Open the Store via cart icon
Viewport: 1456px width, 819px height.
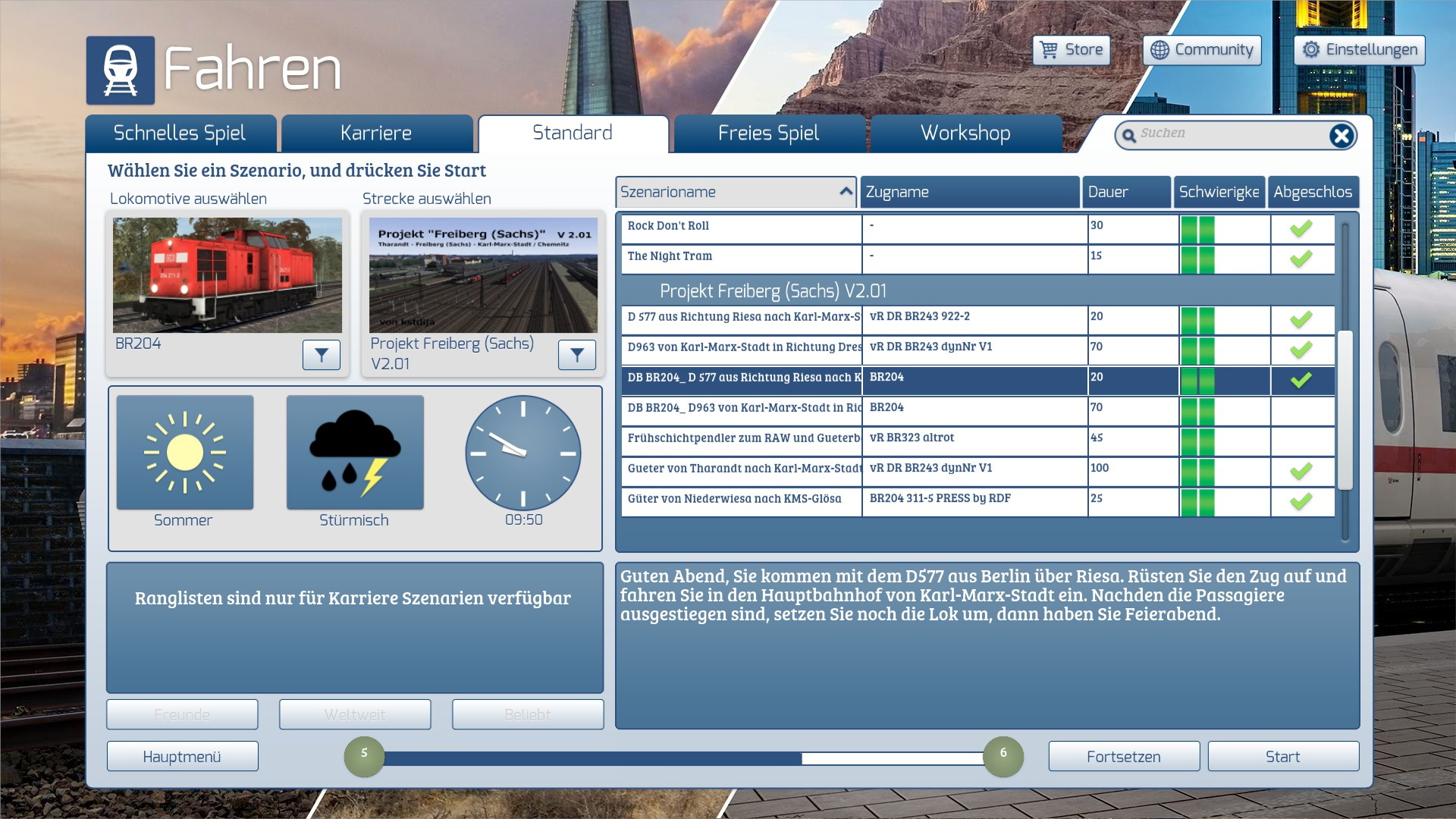(x=1049, y=50)
